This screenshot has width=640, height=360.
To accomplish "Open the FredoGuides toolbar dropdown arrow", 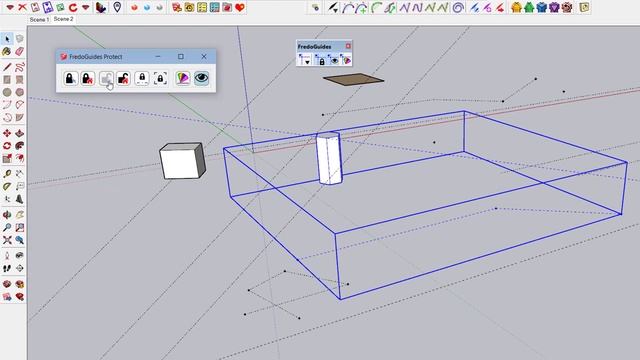I will point(304,60).
